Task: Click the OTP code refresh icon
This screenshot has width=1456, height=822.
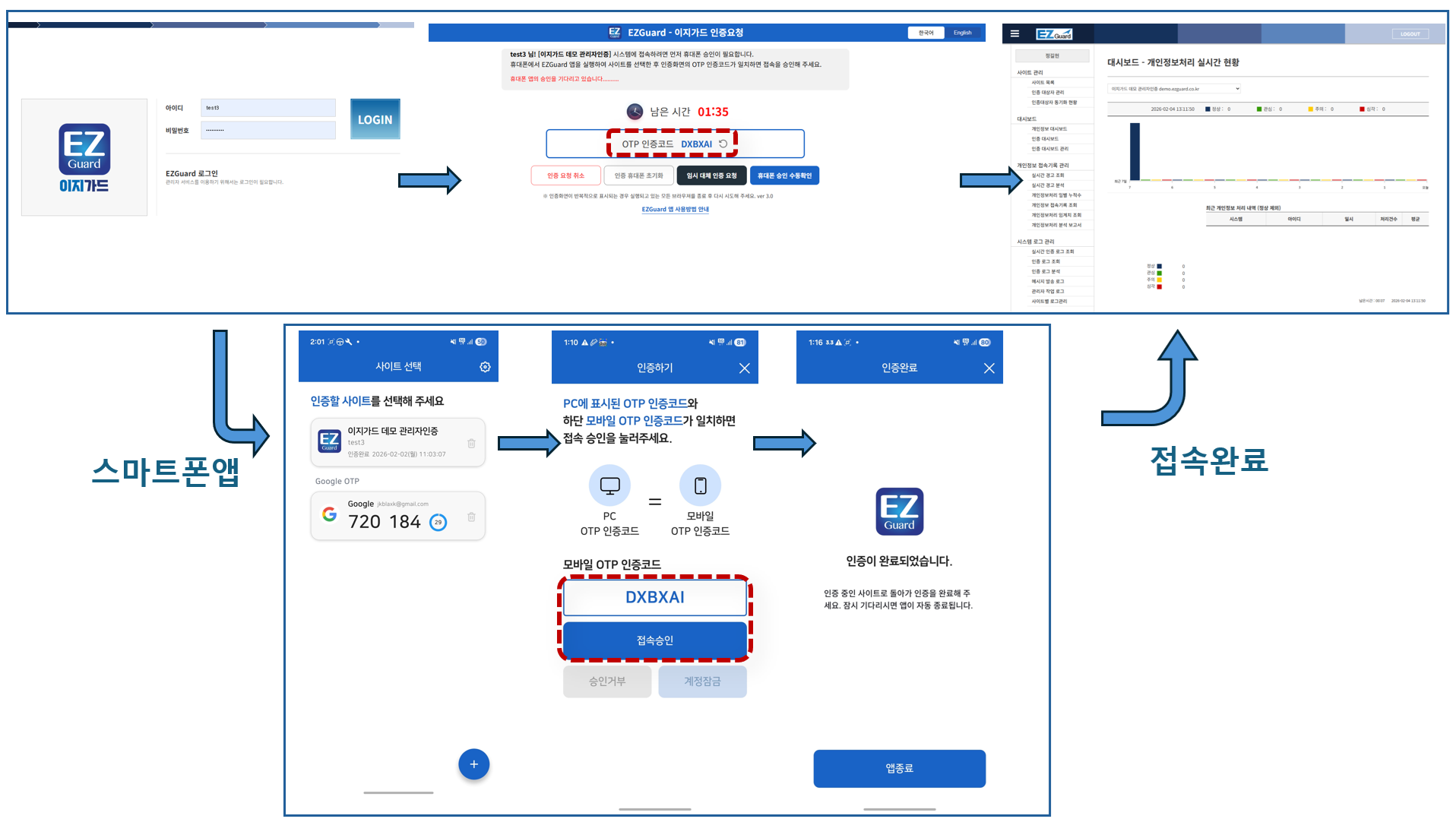Action: point(723,144)
